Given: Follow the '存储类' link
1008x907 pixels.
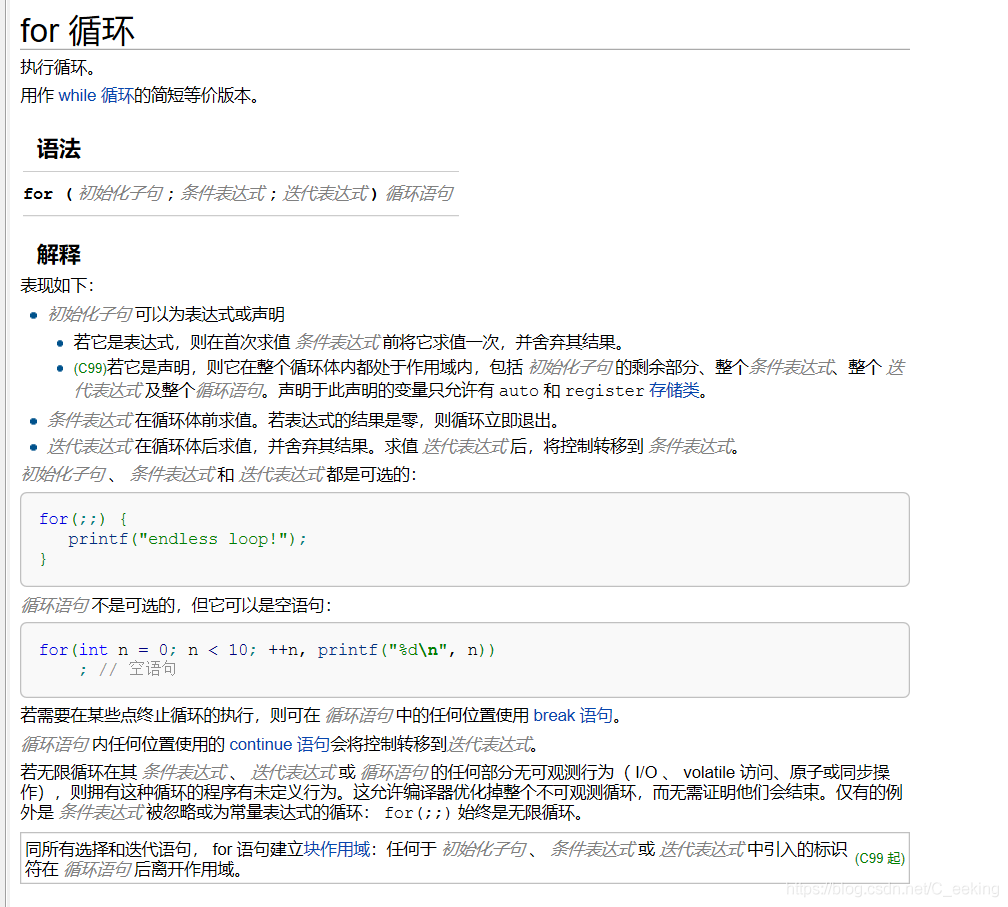Looking at the screenshot, I should pos(674,390).
